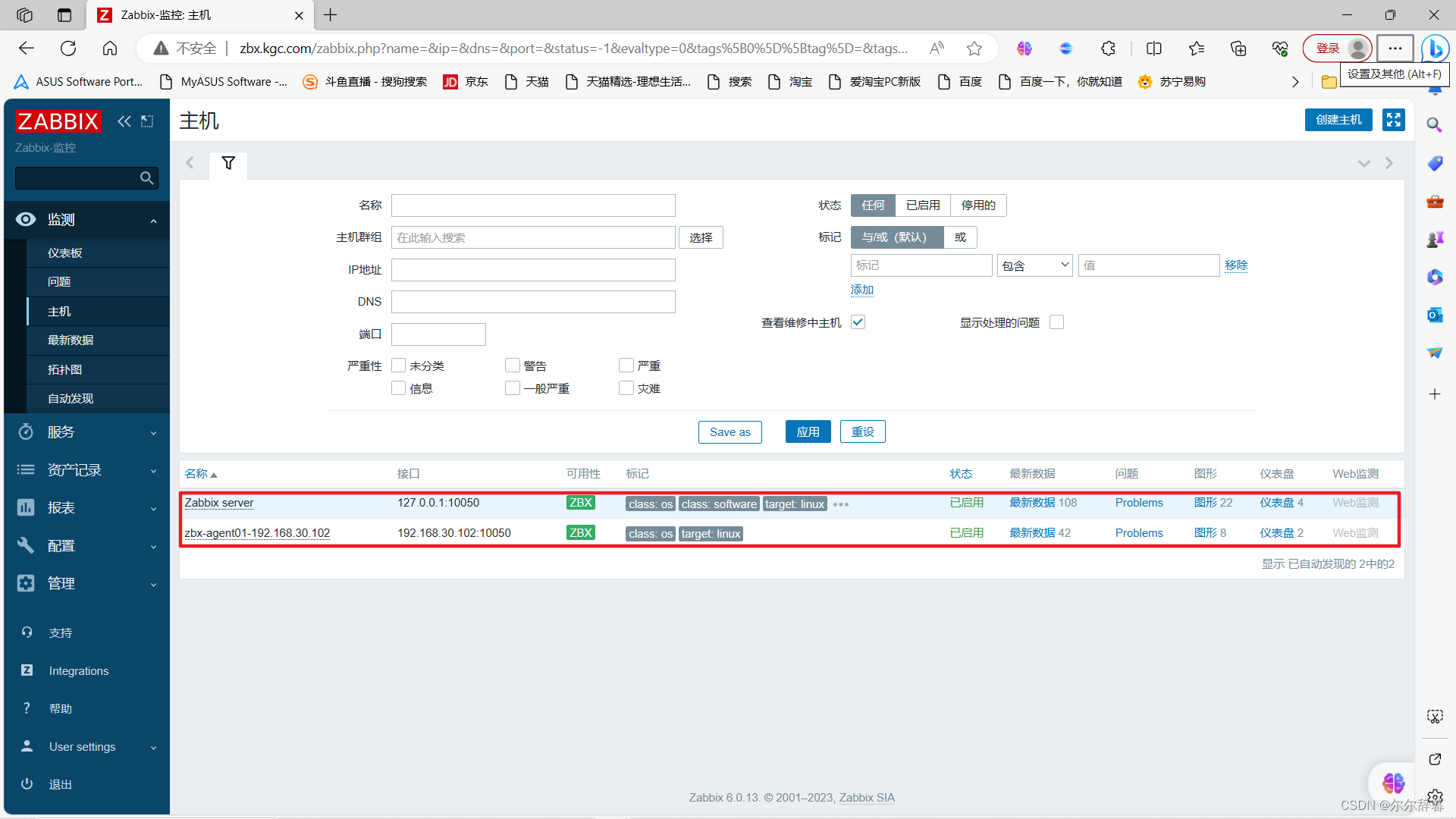Enable the 灾难 severity checkbox

click(x=626, y=388)
